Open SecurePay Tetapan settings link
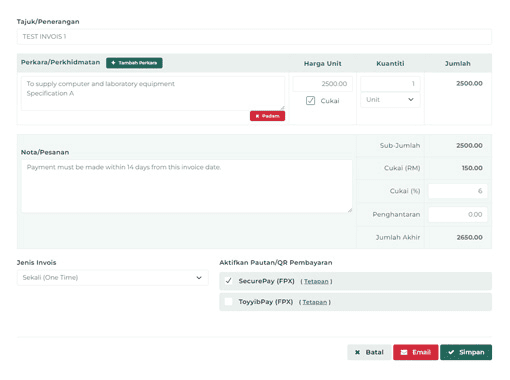Viewport: 510px width, 380px height. pyautogui.click(x=316, y=282)
